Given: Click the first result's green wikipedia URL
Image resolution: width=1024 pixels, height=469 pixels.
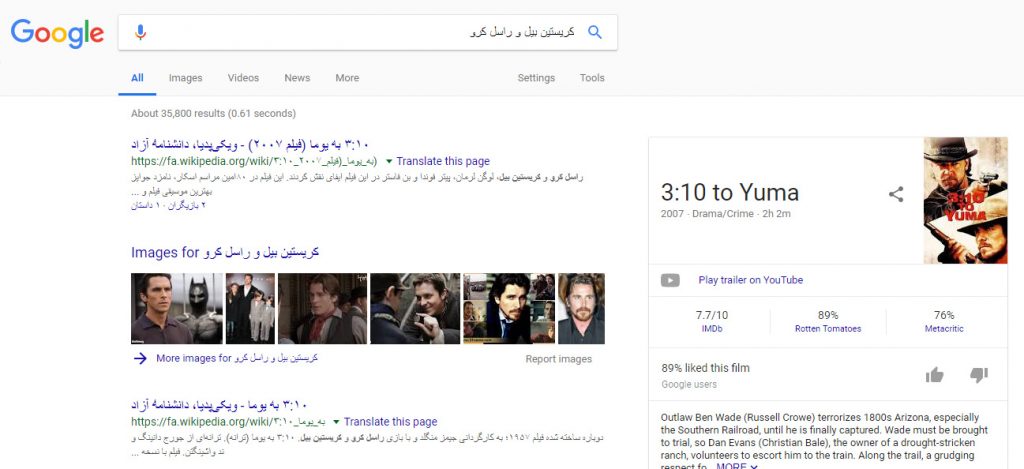Looking at the screenshot, I should tap(254, 161).
